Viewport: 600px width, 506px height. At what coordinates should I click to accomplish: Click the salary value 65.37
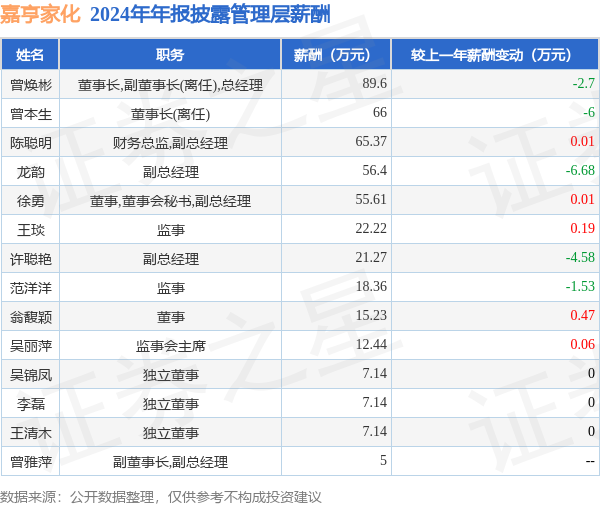click(x=371, y=141)
